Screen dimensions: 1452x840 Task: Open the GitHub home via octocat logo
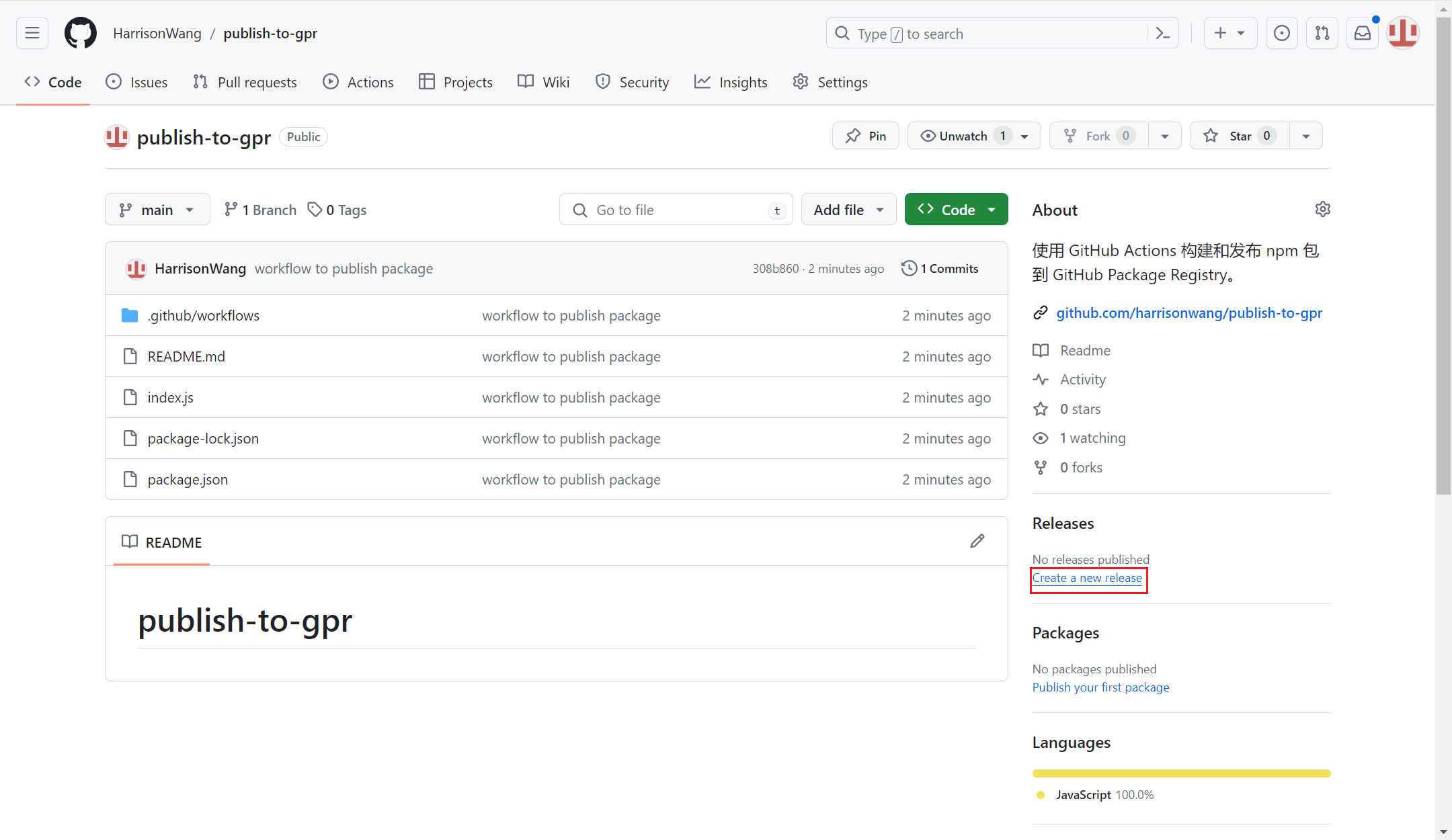[x=80, y=32]
